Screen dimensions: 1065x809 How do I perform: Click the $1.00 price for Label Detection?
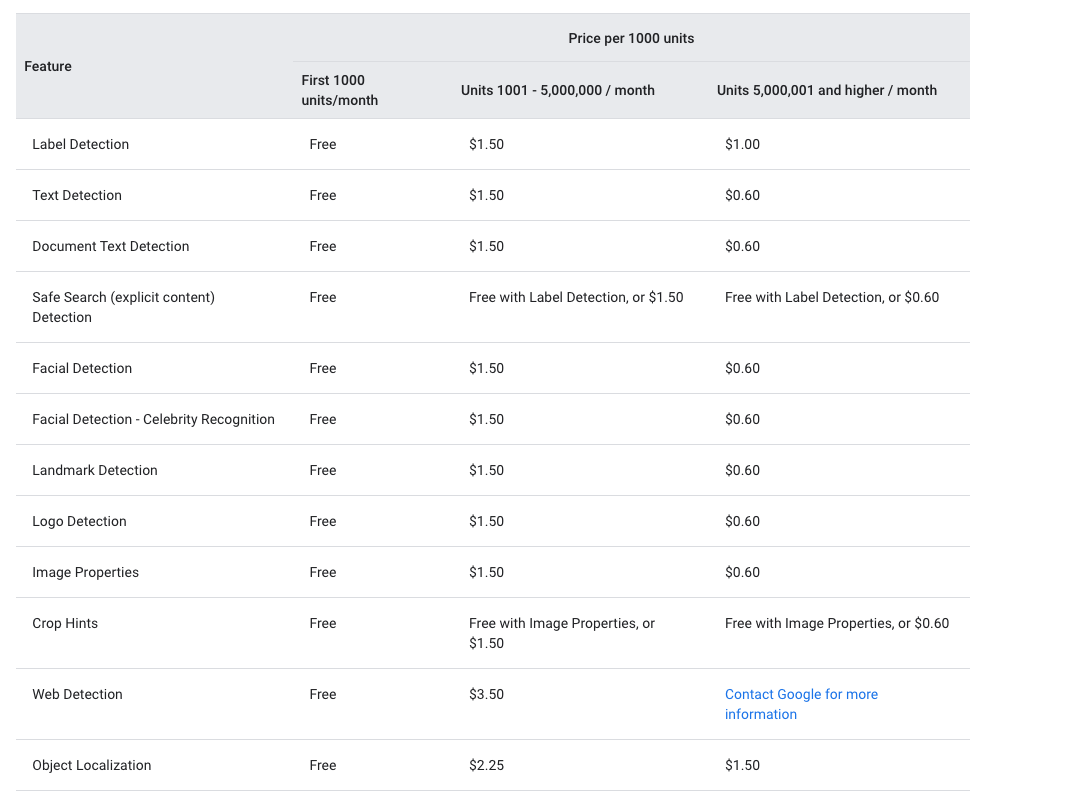[742, 144]
